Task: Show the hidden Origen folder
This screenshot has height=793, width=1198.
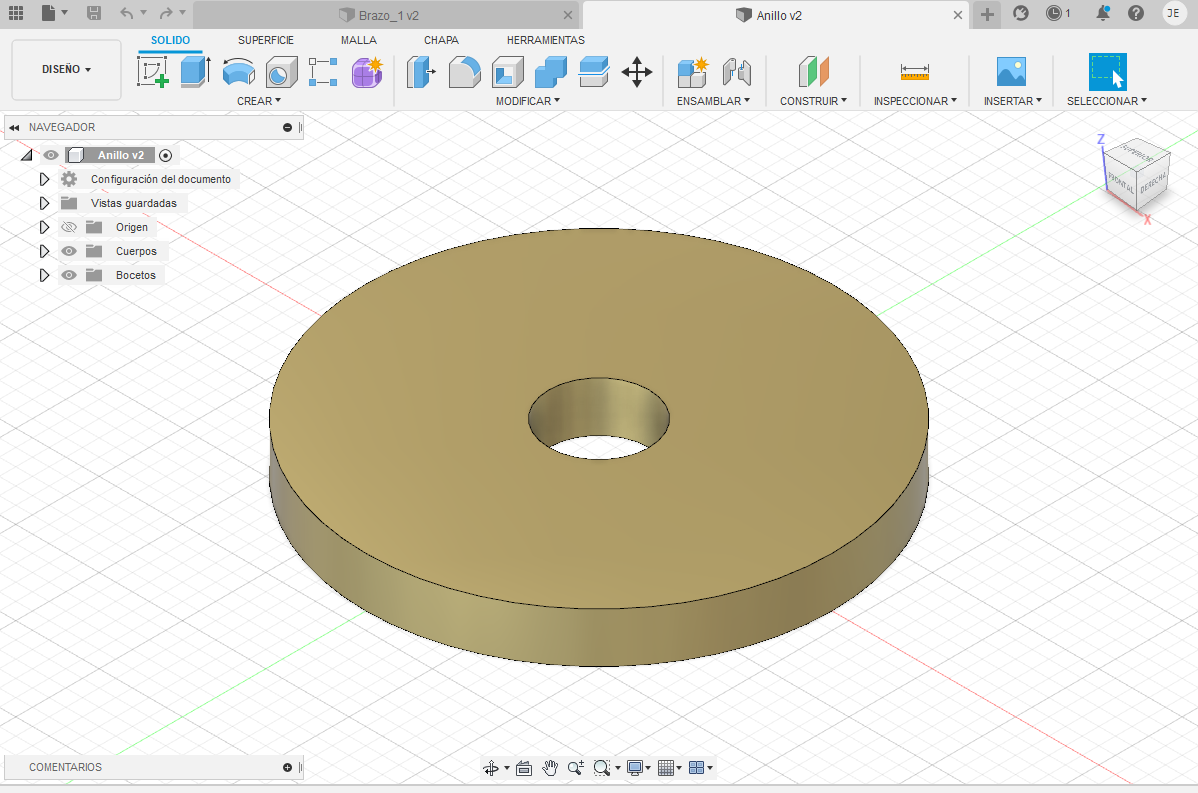Action: (x=69, y=227)
